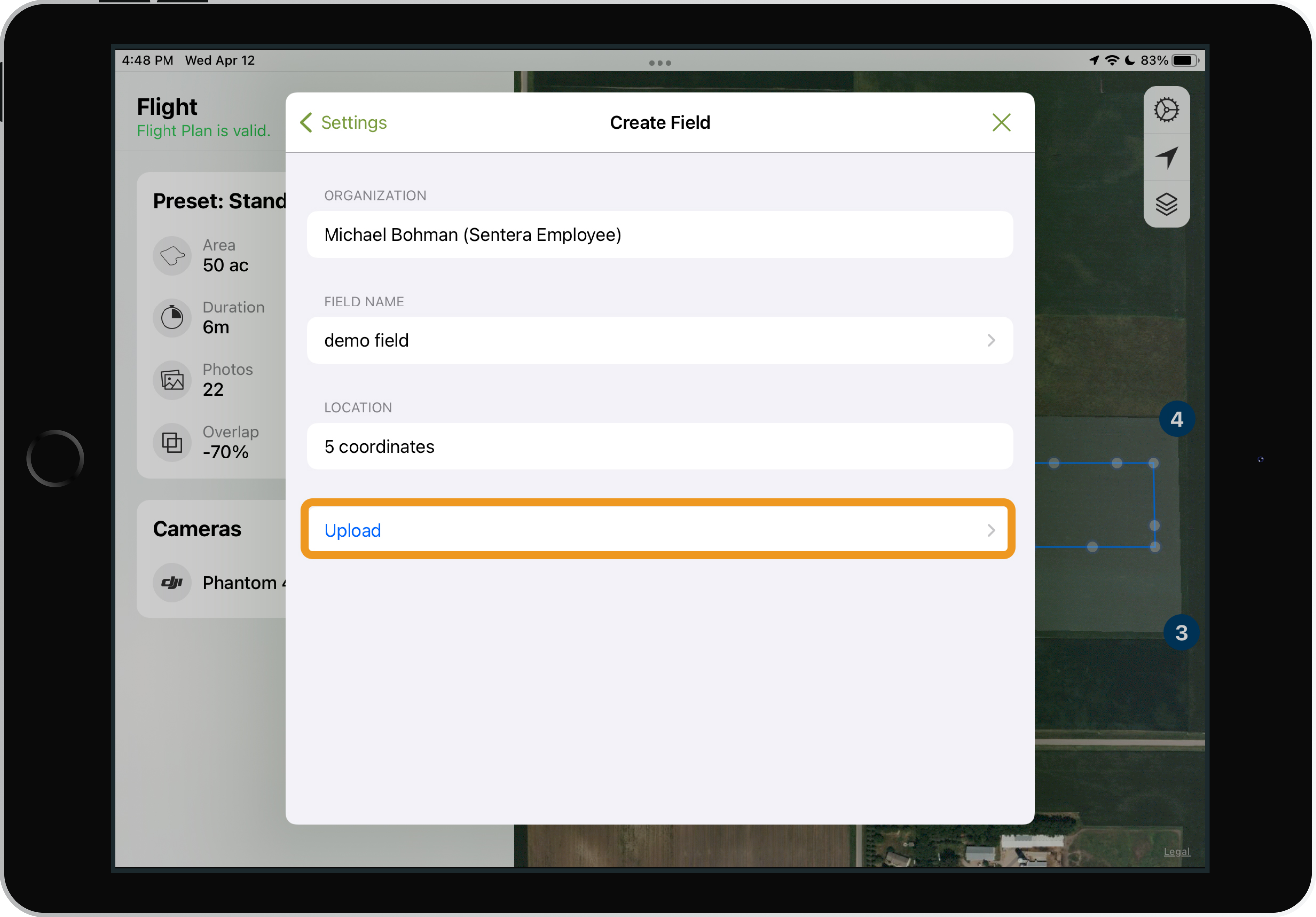Select waypoint marker 3 on map
1316x917 pixels.
1181,633
